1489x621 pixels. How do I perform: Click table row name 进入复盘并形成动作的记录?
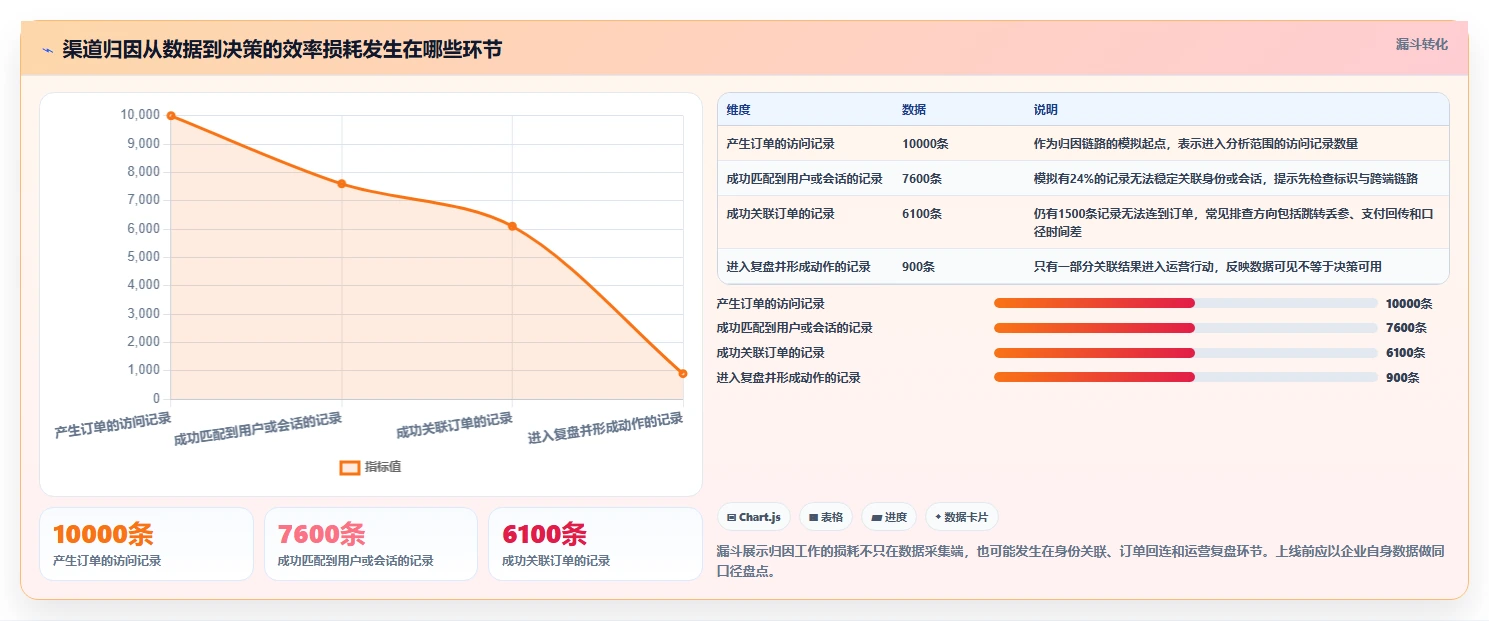click(x=799, y=267)
